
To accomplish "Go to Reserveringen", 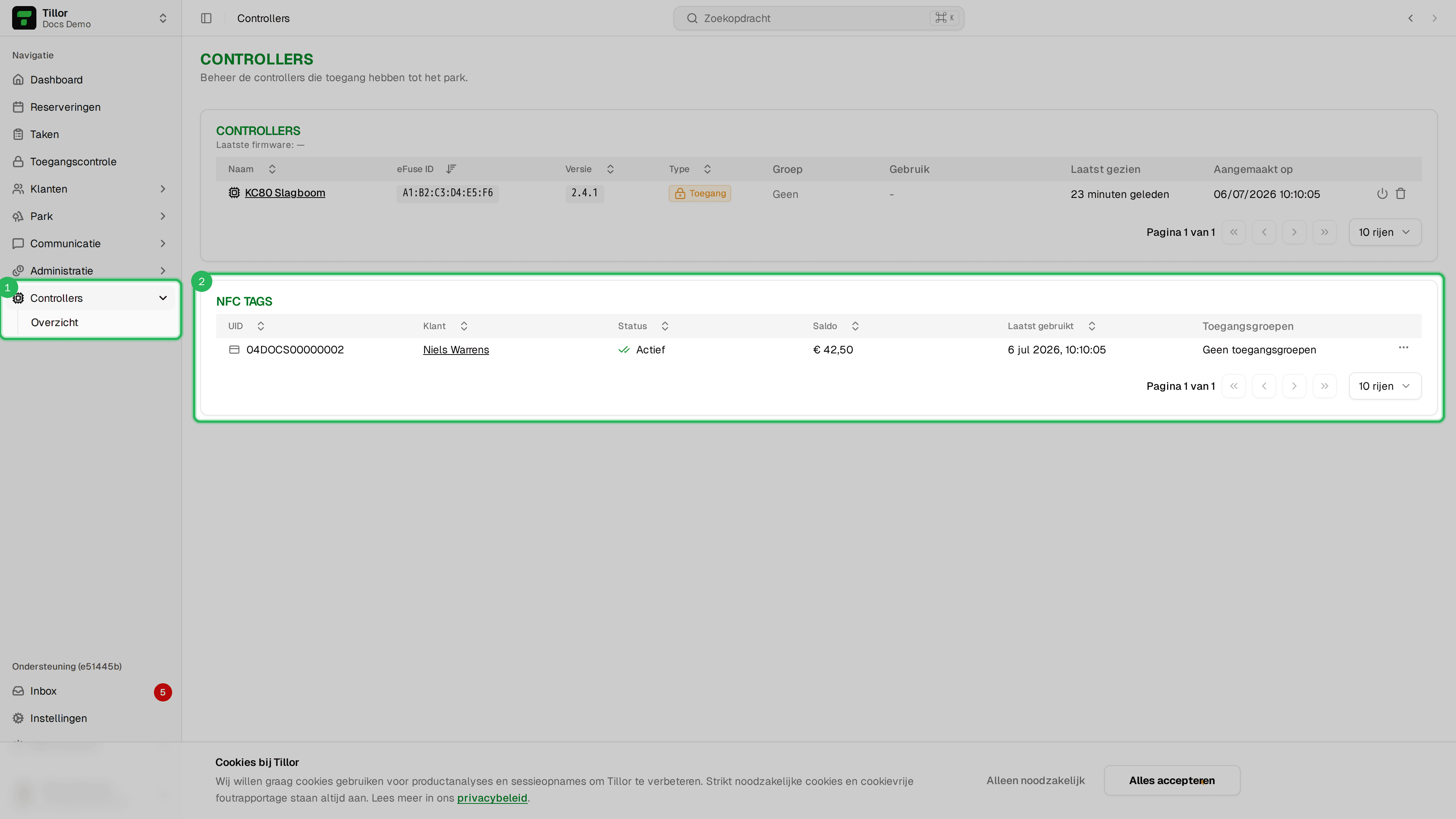I will click(x=91, y=107).
